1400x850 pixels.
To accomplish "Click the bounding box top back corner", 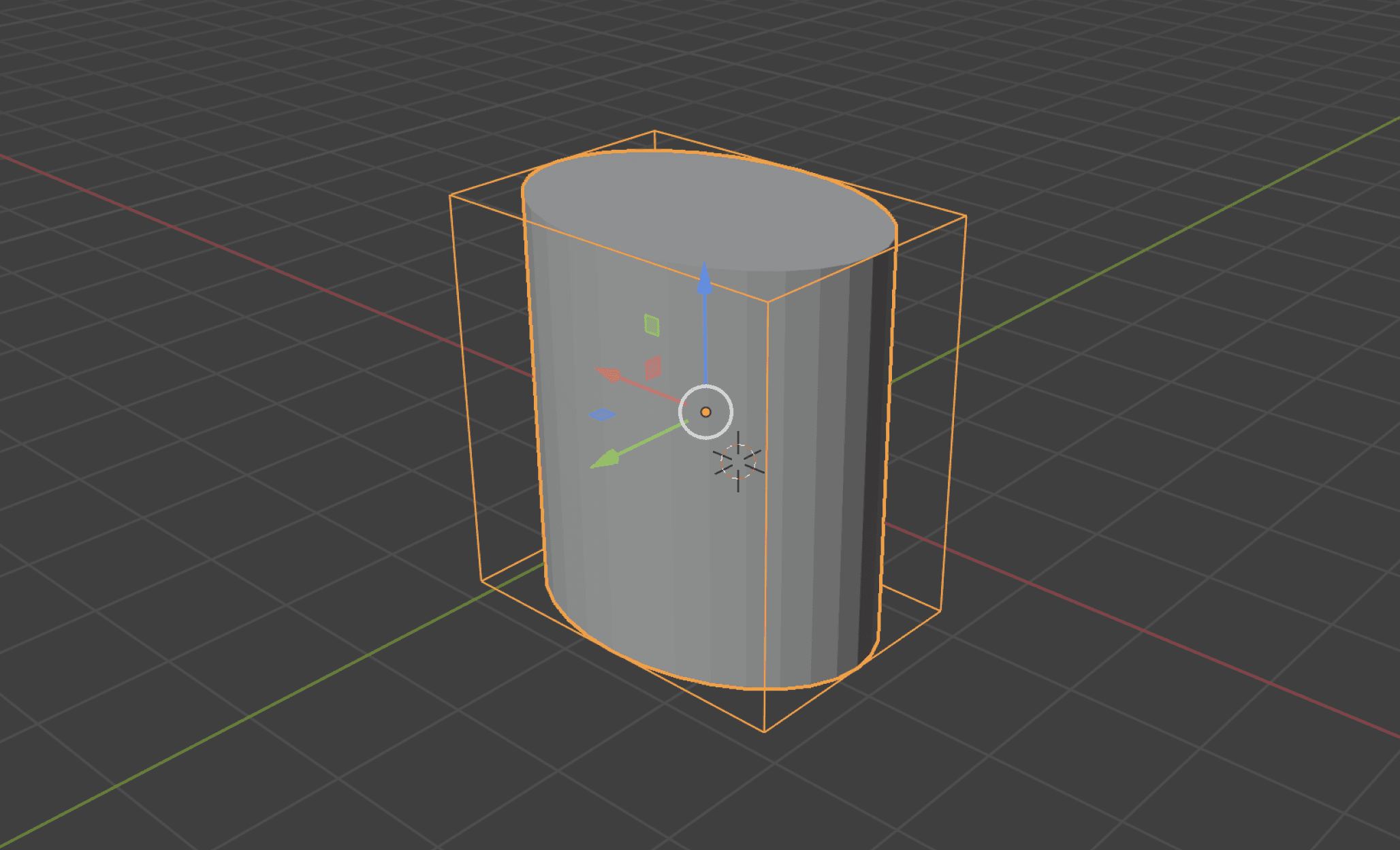I will click(x=654, y=131).
